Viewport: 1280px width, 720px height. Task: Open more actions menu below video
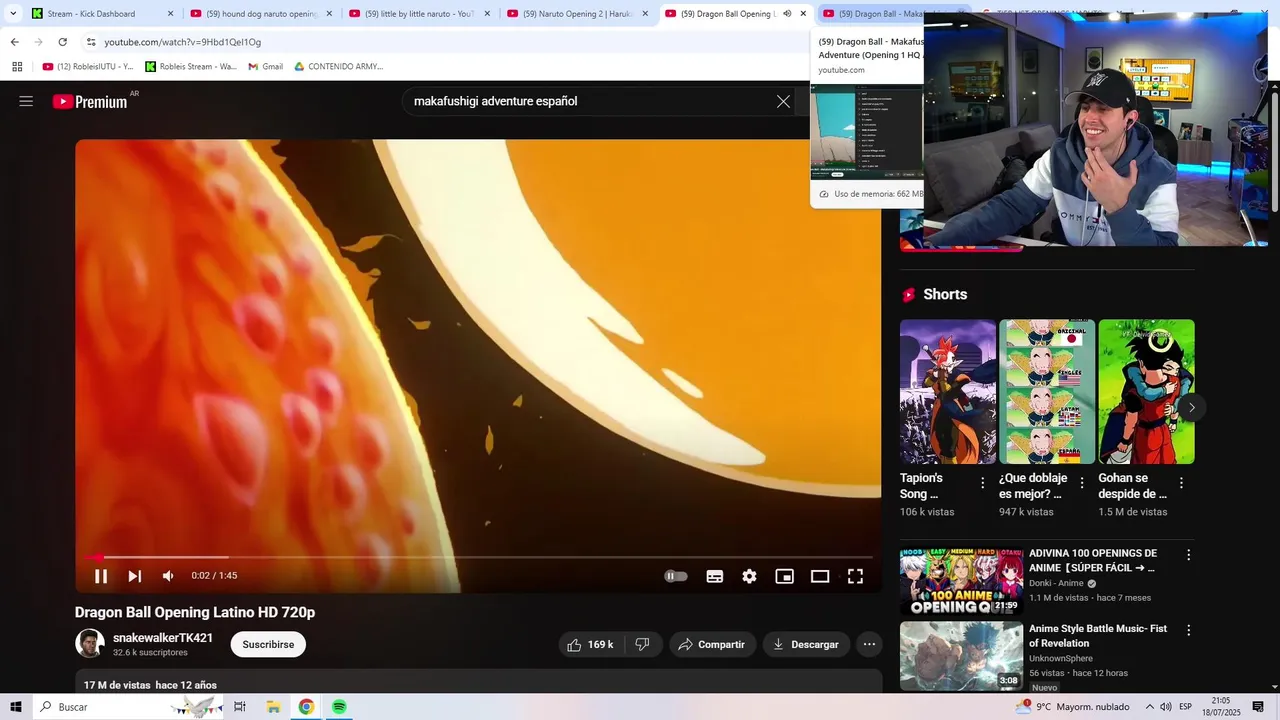870,645
